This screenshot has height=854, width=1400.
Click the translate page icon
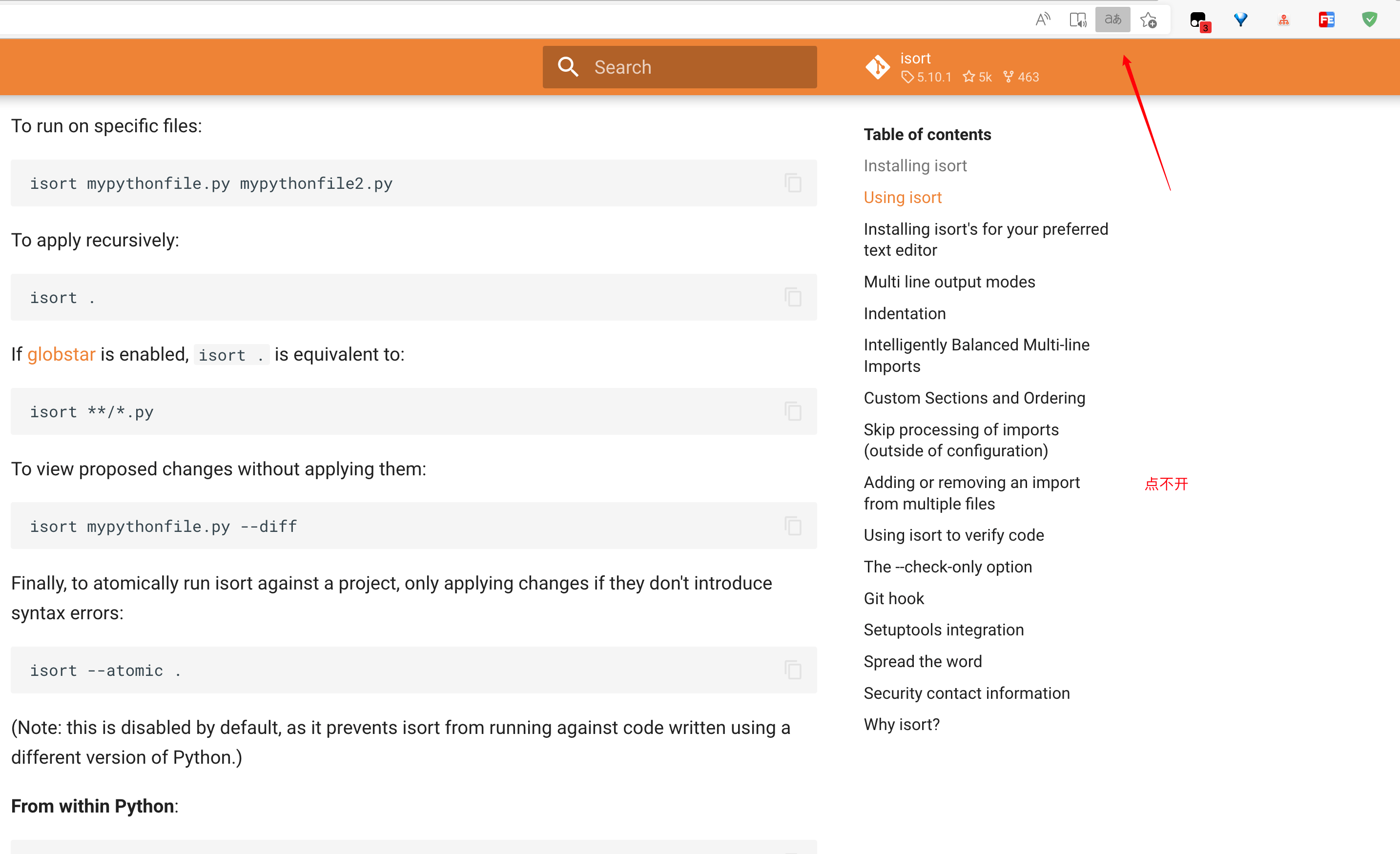pyautogui.click(x=1112, y=20)
